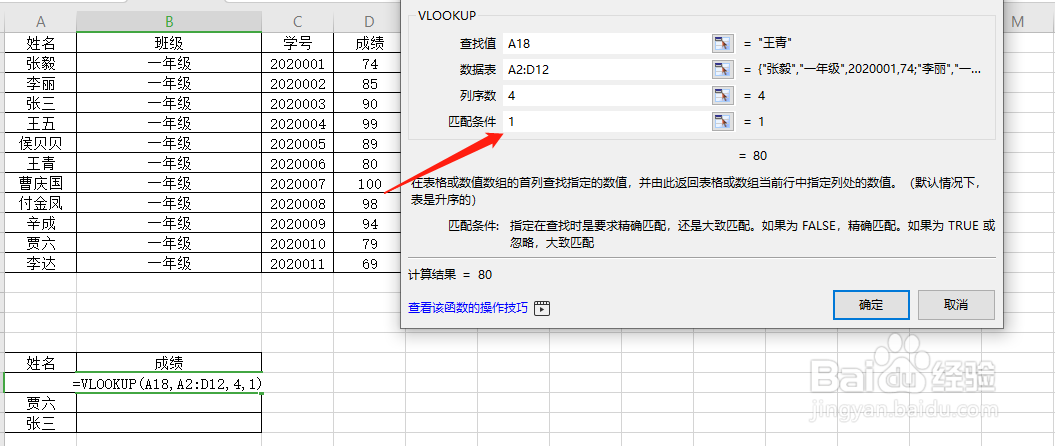Select student number cell 2020005
Image resolution: width=1055 pixels, height=446 pixels.
(297, 143)
